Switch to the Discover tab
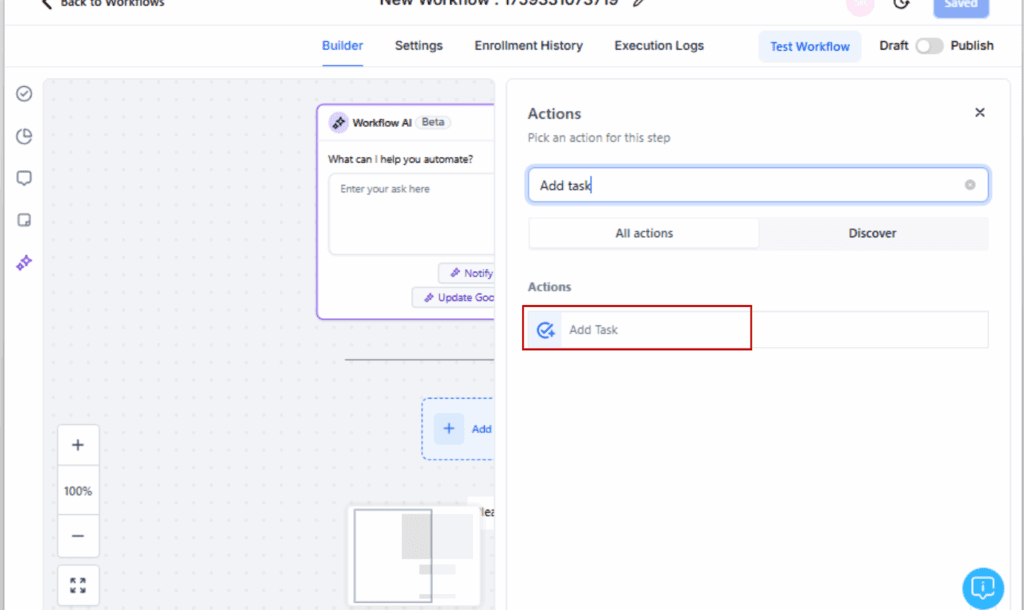1024x610 pixels. pos(871,232)
